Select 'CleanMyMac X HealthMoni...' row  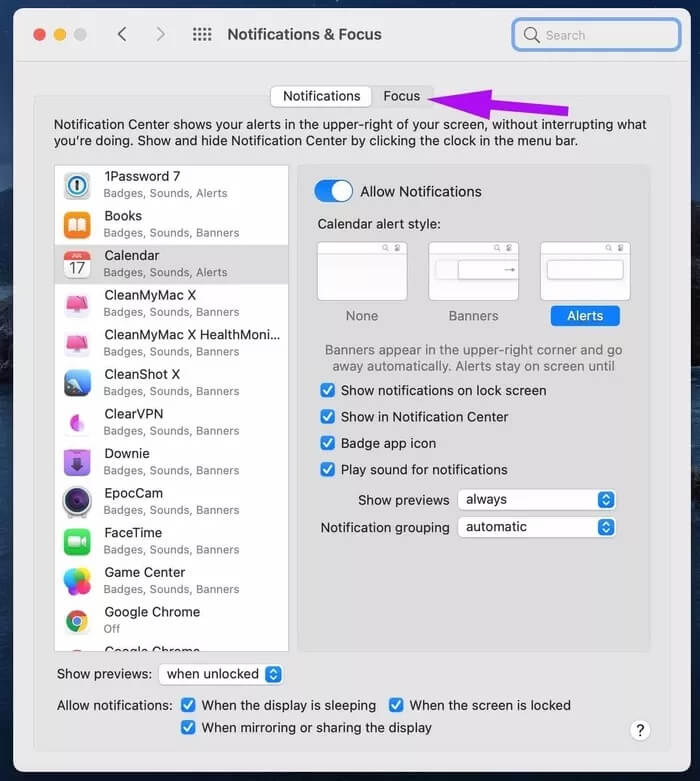tap(171, 344)
